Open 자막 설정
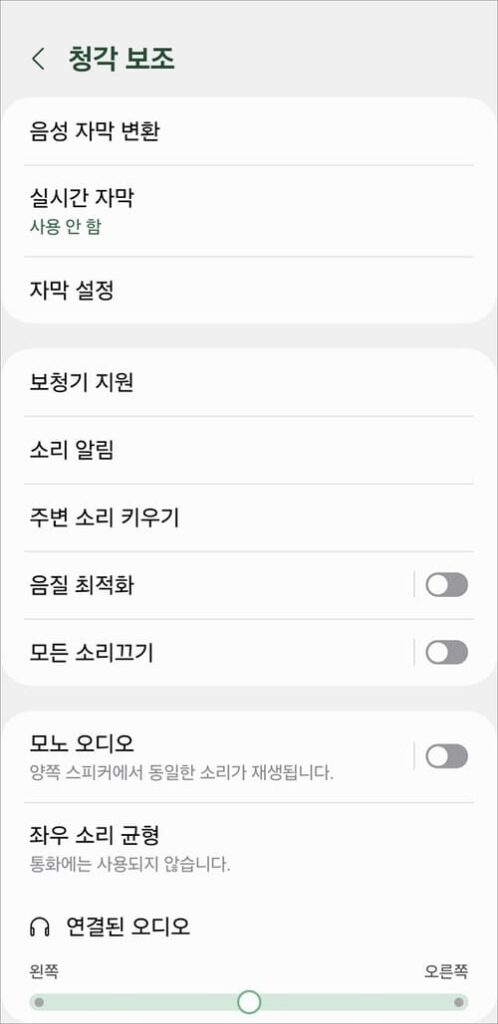The width and height of the screenshot is (498, 1024). point(249,290)
